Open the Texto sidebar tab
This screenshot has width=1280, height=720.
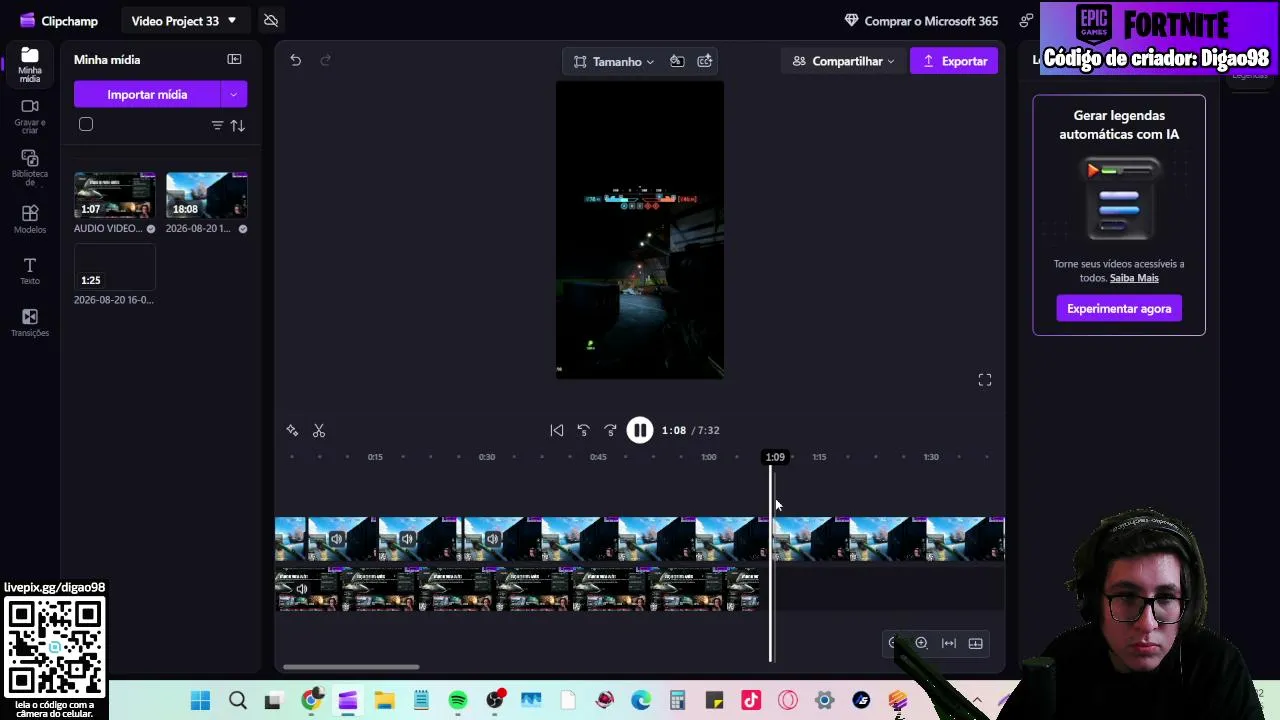29,270
